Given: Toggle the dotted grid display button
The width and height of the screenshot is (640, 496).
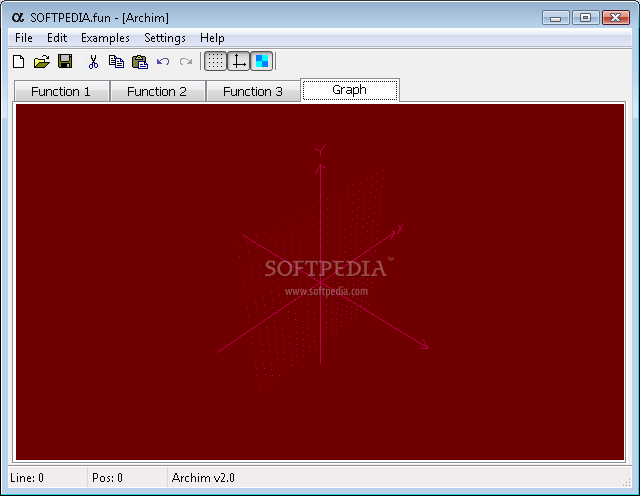Looking at the screenshot, I should (215, 61).
